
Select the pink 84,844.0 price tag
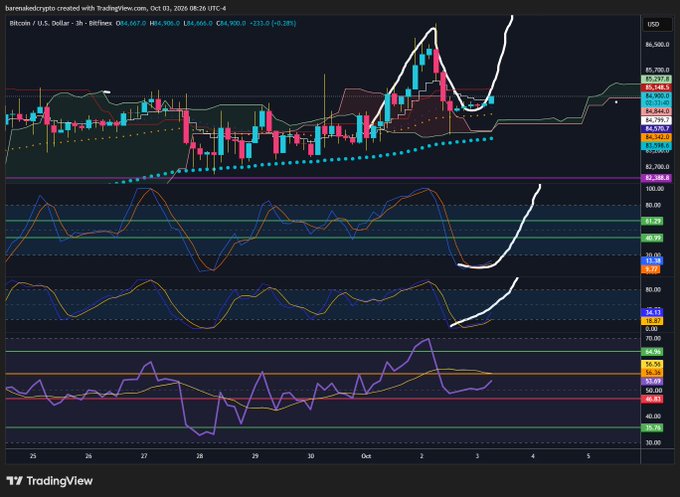(x=657, y=111)
